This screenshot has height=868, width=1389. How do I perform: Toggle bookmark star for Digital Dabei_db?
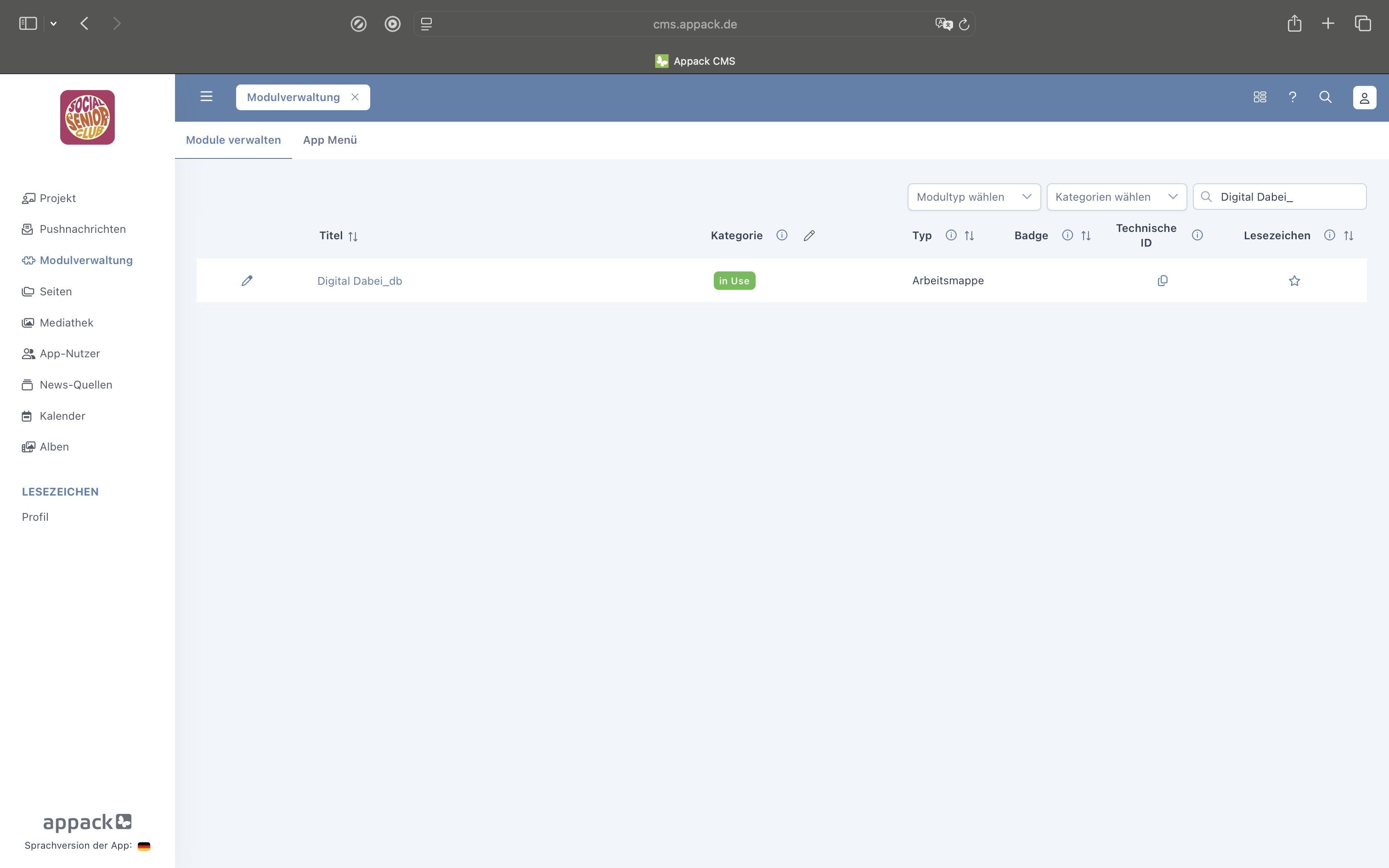pyautogui.click(x=1294, y=281)
